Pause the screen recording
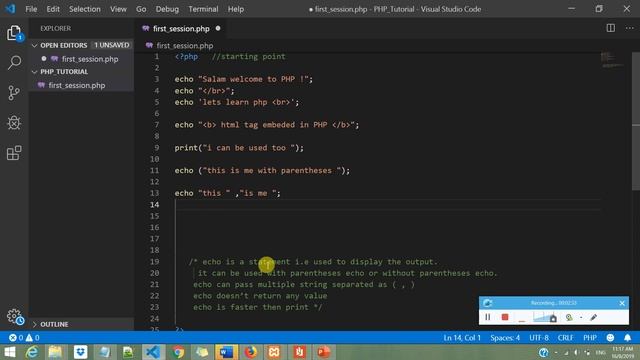 click(x=488, y=317)
